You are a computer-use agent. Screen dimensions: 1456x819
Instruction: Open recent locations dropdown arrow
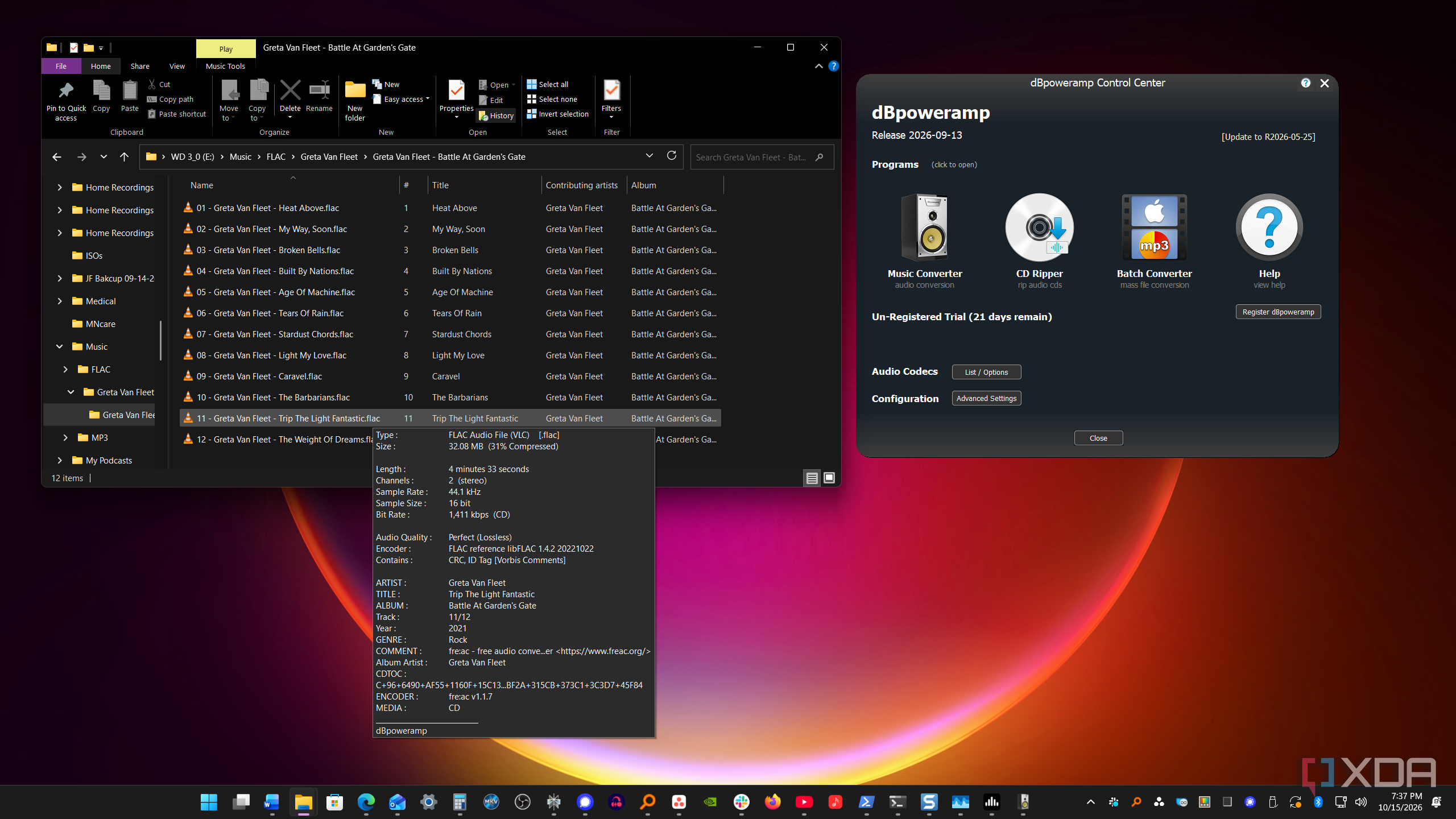[x=103, y=156]
